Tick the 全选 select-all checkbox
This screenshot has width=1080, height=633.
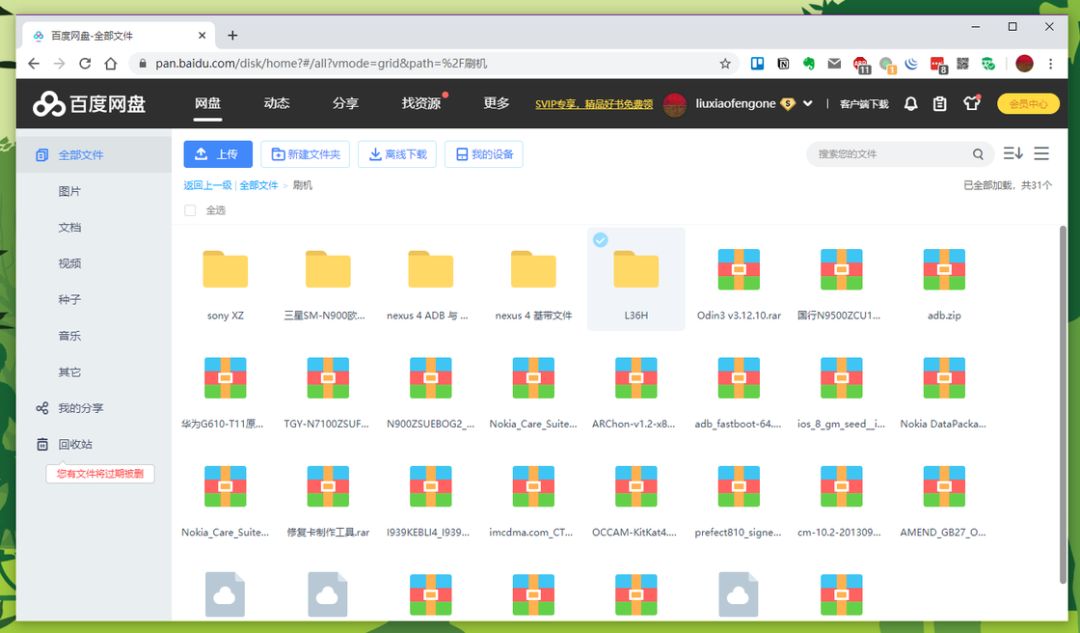[190, 211]
